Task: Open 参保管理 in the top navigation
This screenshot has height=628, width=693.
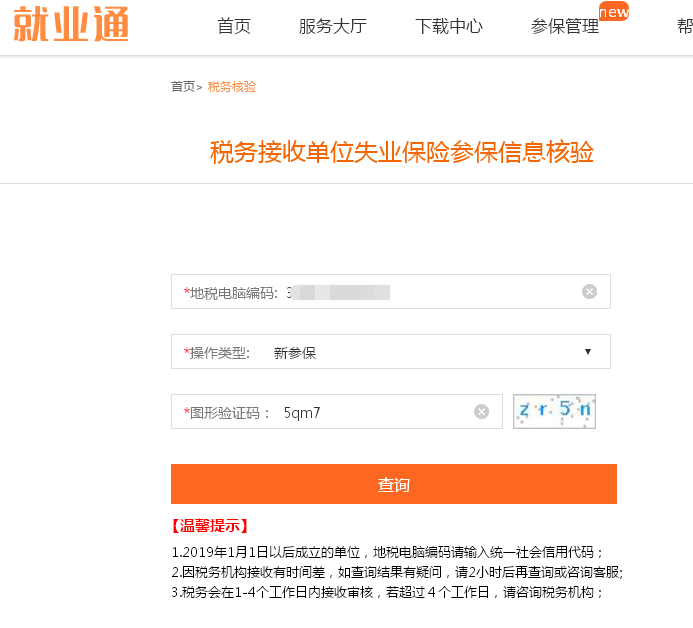Action: 565,27
